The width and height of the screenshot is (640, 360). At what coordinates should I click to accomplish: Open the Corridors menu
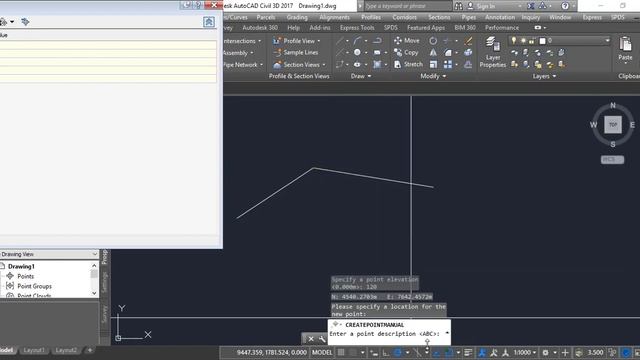[404, 17]
